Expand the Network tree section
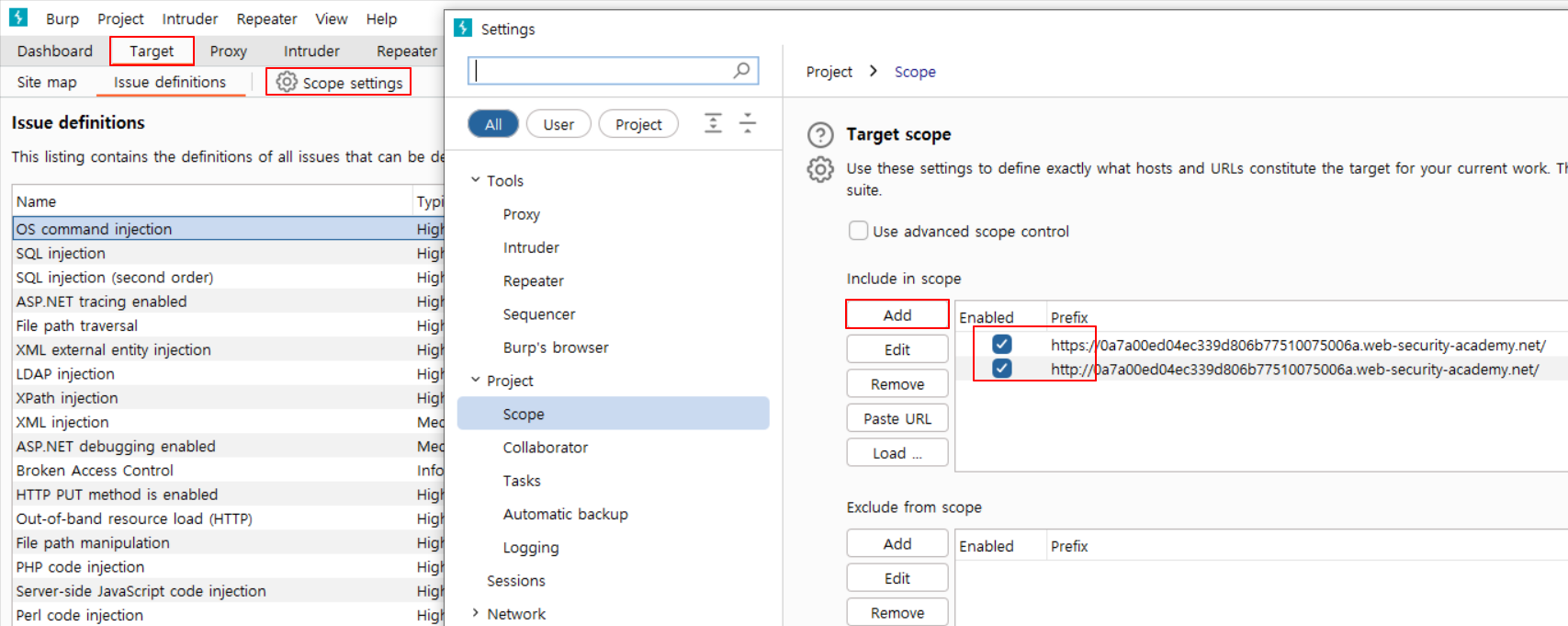Image resolution: width=1568 pixels, height=626 pixels. point(475,613)
